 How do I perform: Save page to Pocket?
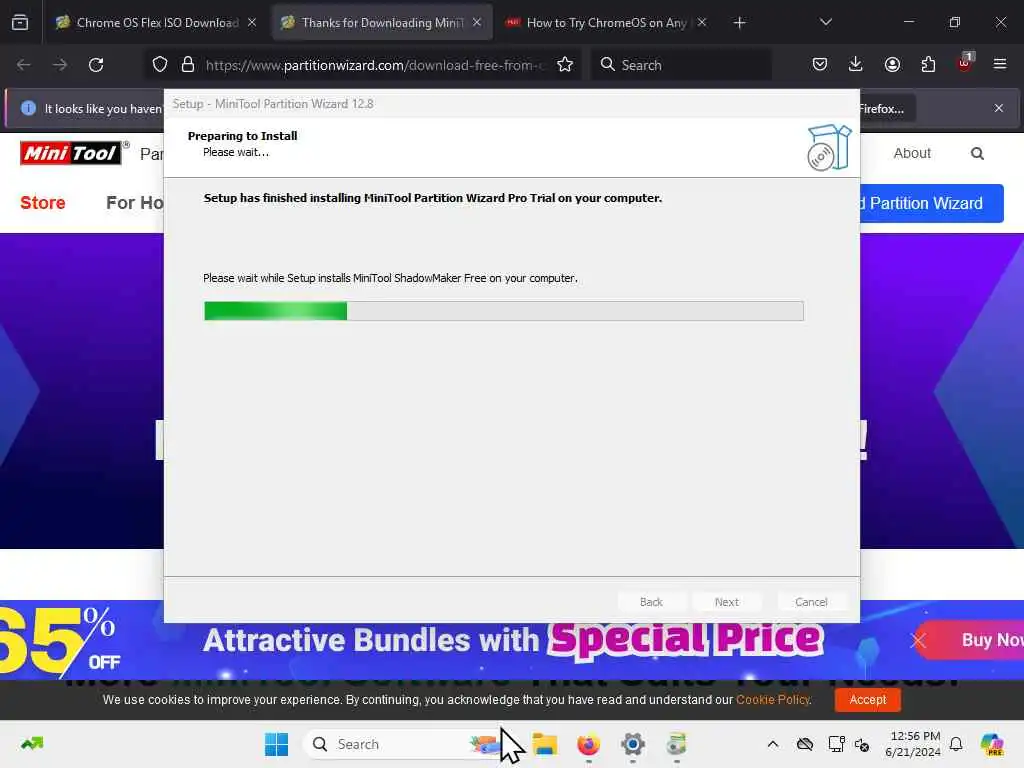[820, 65]
